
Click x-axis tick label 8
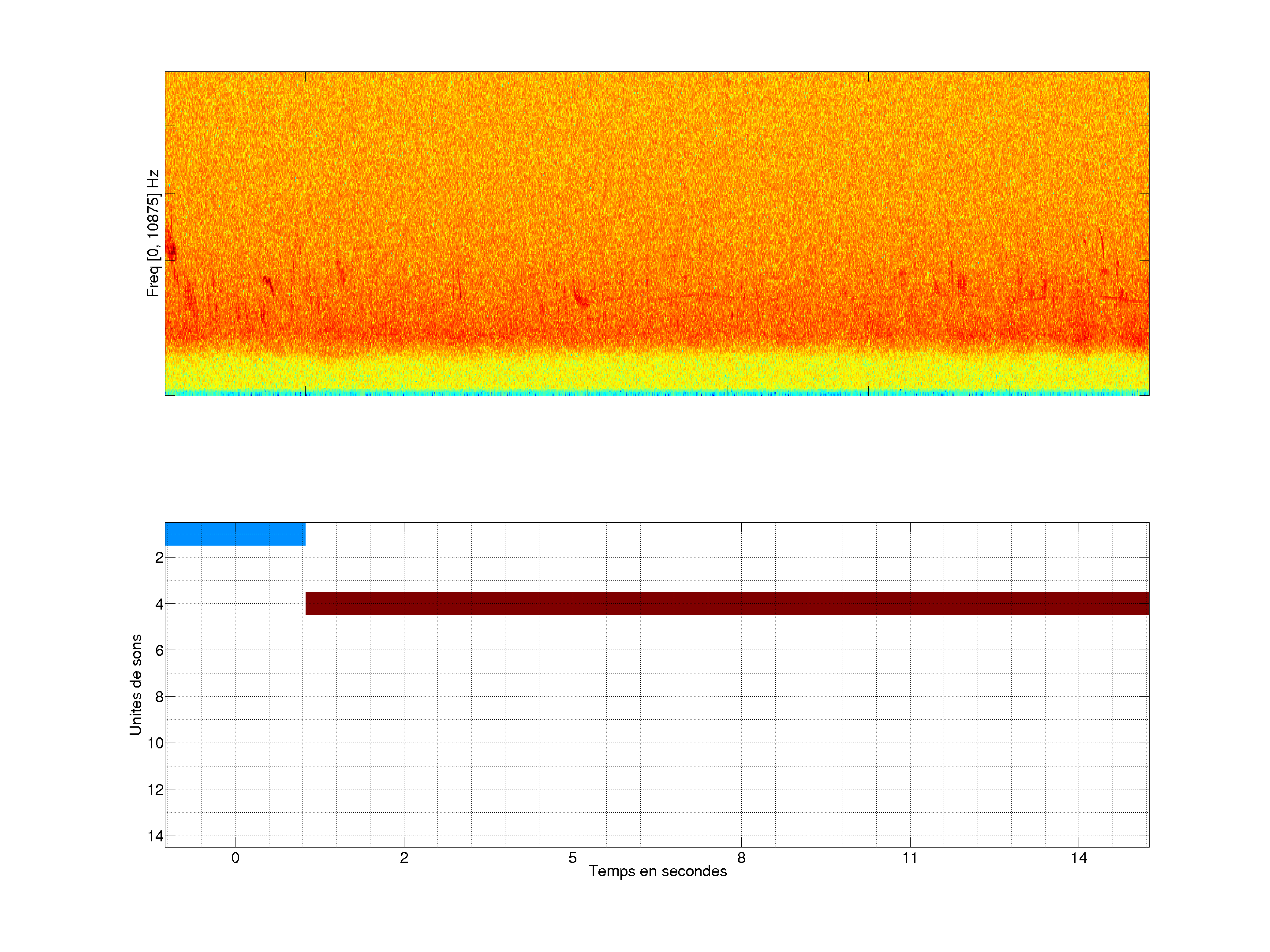(741, 858)
